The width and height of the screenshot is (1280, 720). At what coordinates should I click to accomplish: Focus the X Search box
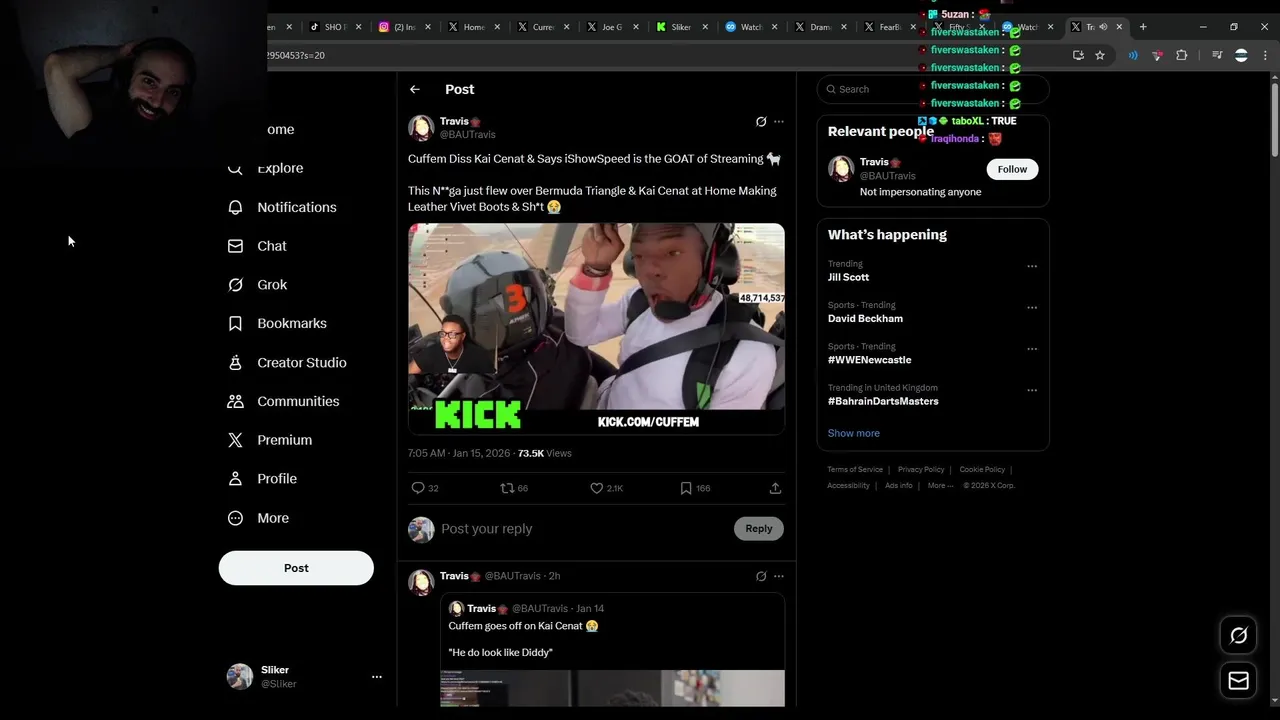pyautogui.click(x=933, y=89)
